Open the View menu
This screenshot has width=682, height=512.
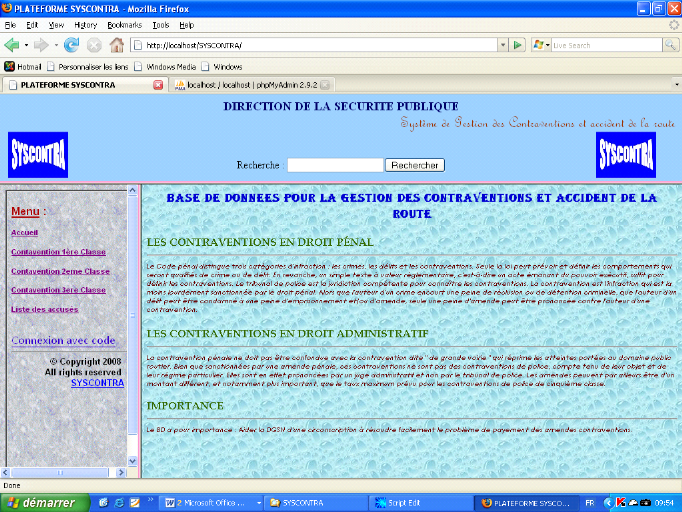pos(56,25)
